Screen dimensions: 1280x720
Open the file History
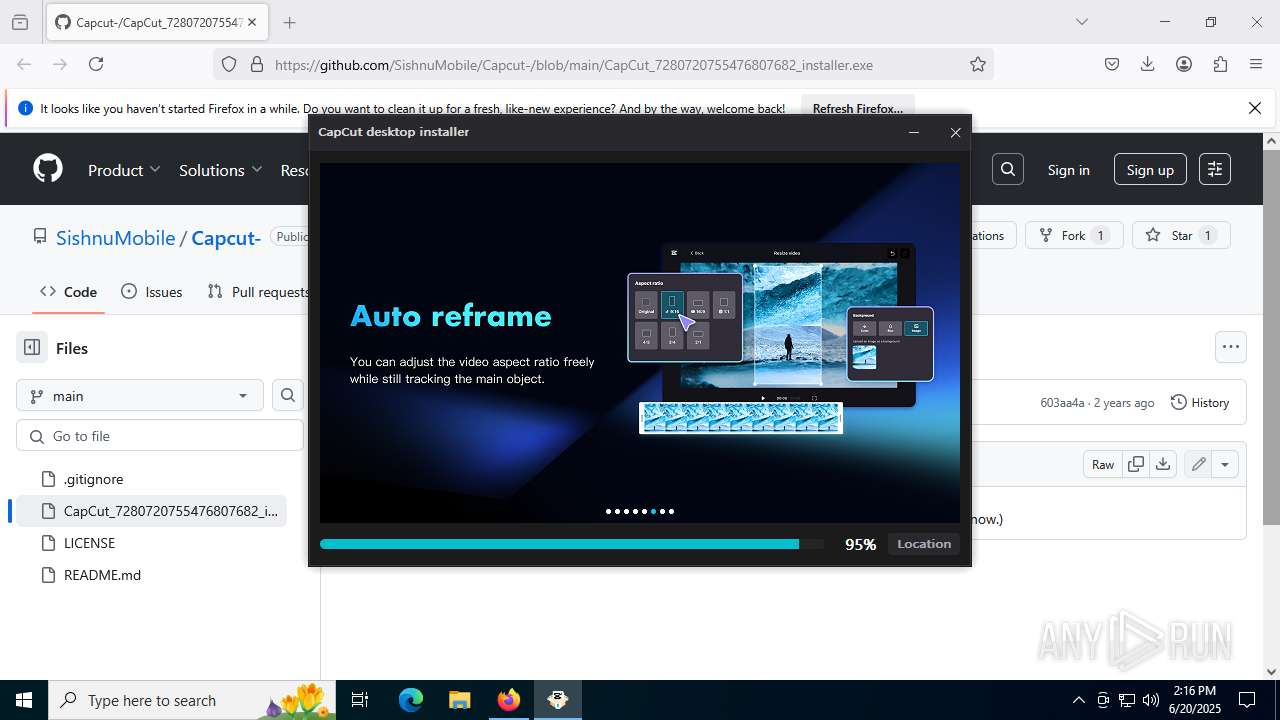[1200, 402]
